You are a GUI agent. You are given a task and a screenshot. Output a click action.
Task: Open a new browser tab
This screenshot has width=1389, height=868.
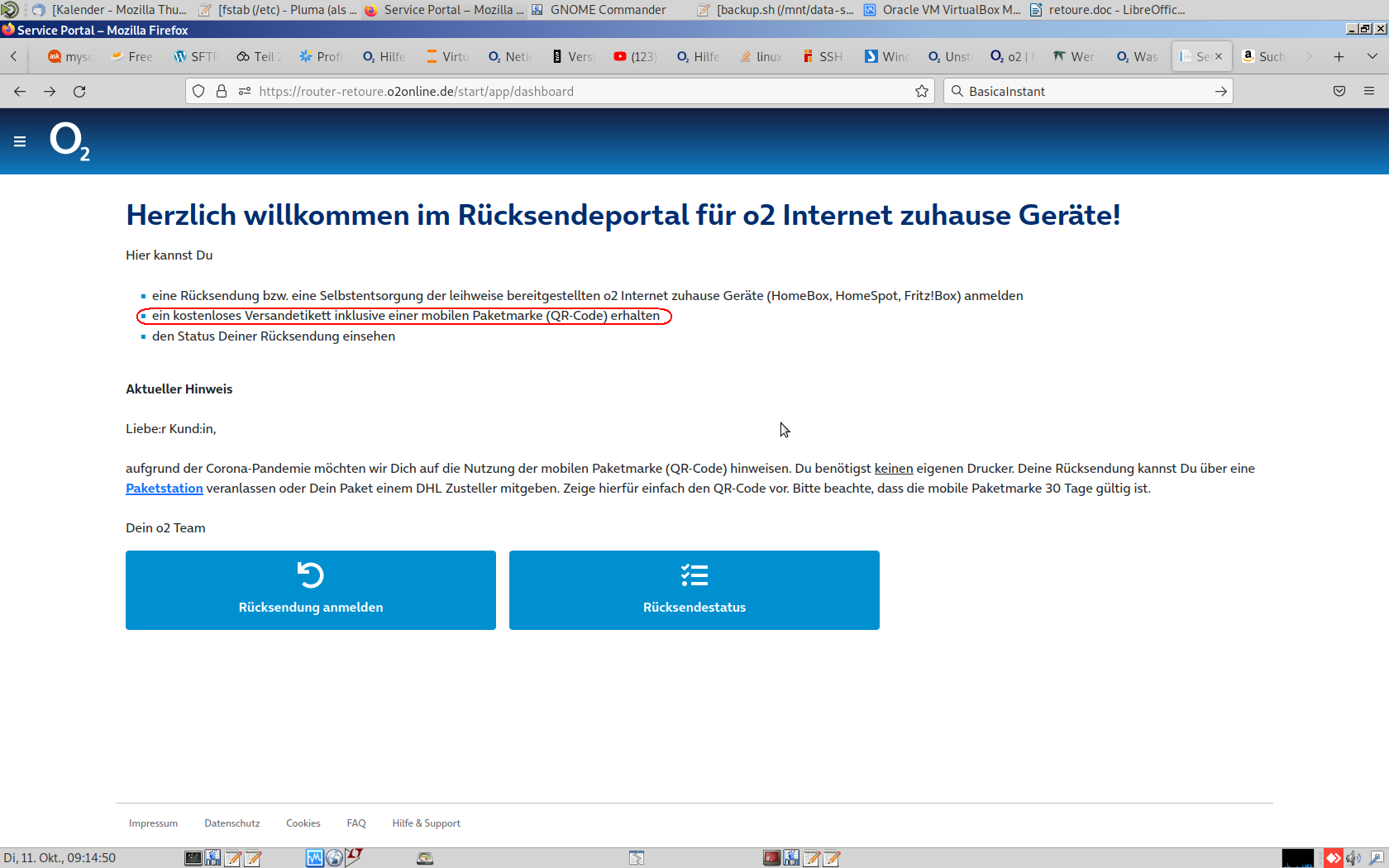coord(1339,57)
